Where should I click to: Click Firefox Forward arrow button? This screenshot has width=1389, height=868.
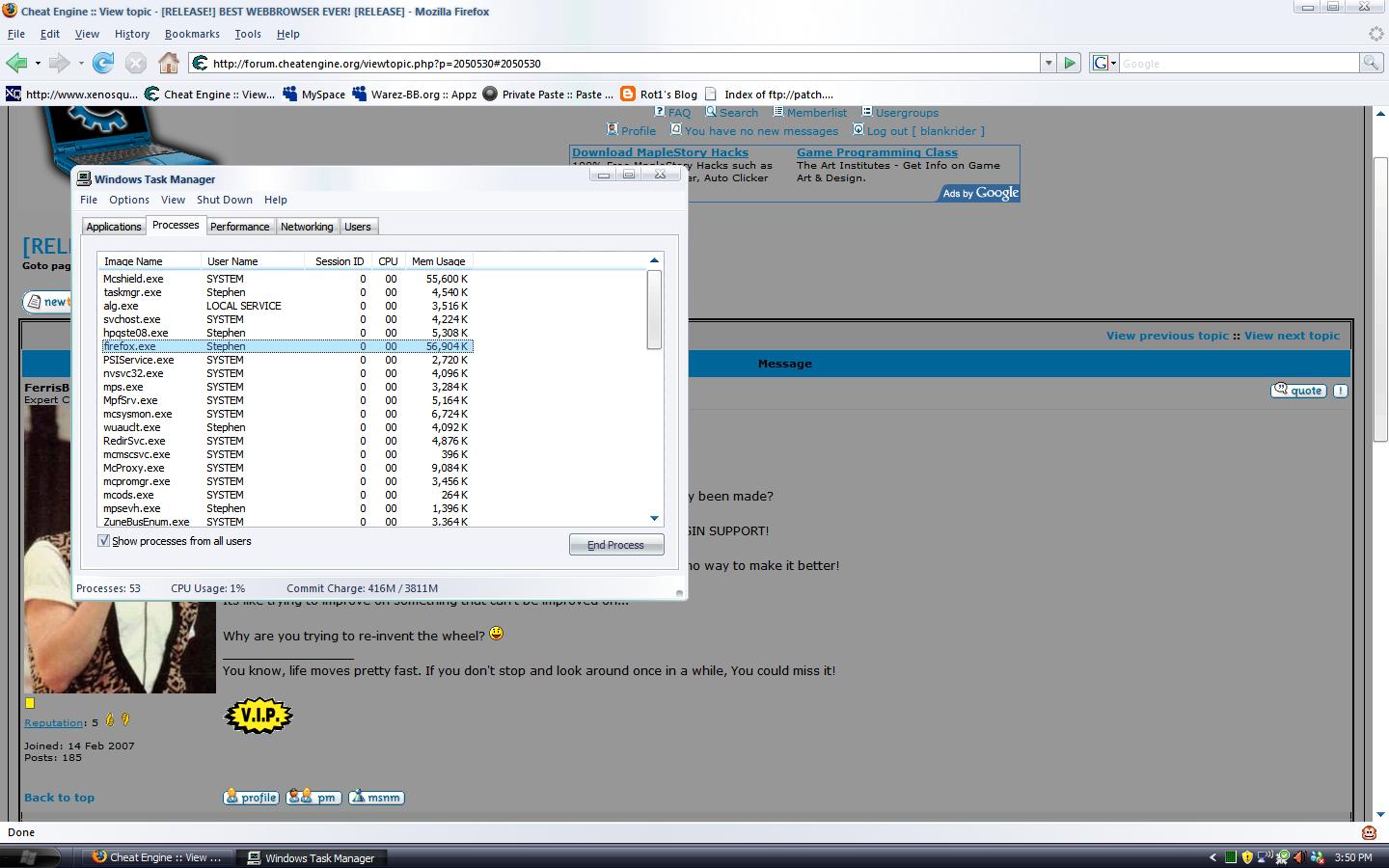[60, 63]
